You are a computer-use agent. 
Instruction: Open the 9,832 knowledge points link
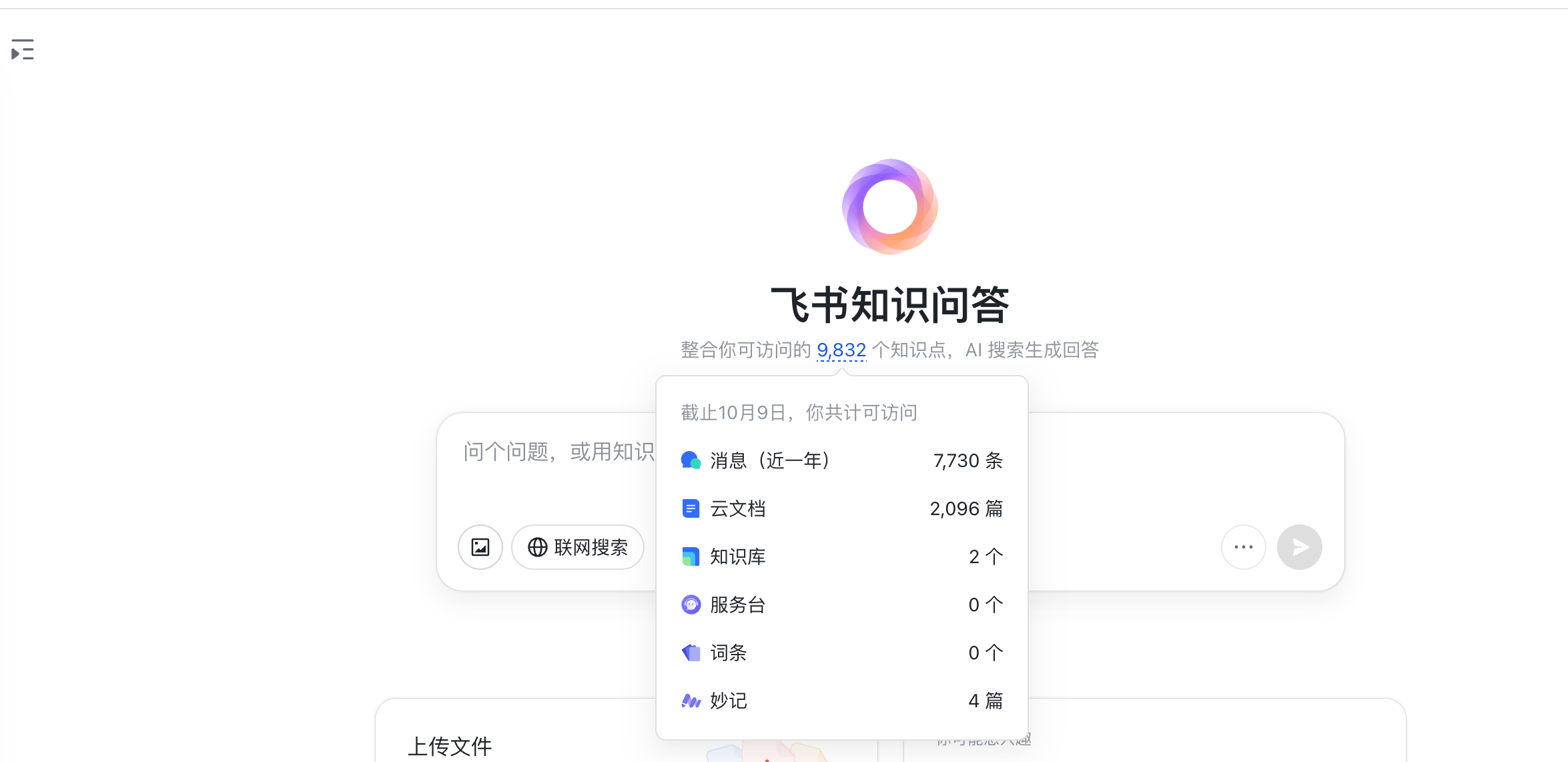(841, 350)
